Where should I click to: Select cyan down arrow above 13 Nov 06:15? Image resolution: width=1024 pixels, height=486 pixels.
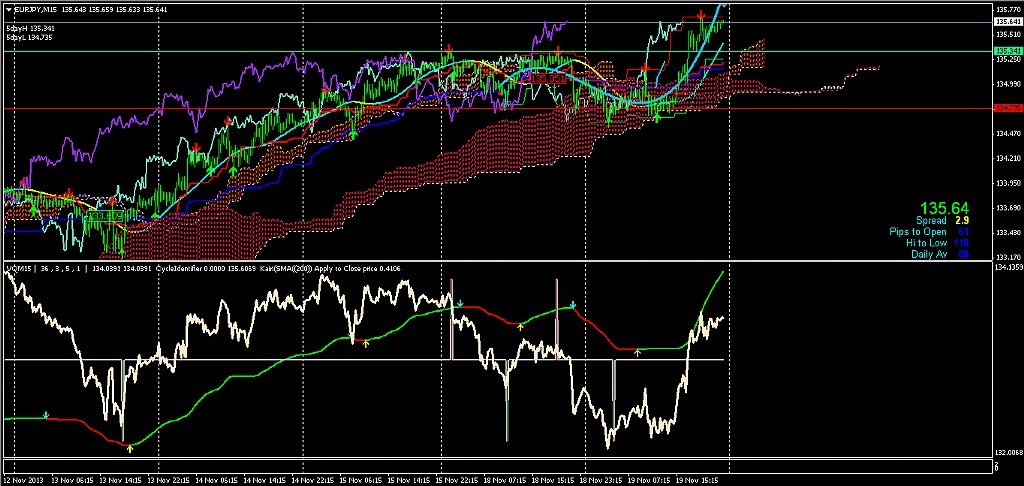46,414
